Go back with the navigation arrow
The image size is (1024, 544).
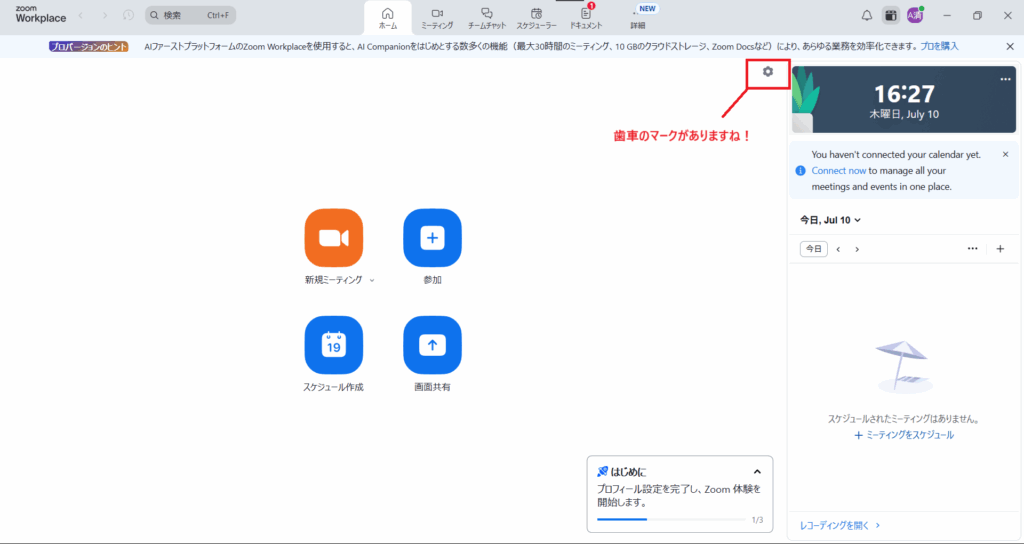pos(81,15)
